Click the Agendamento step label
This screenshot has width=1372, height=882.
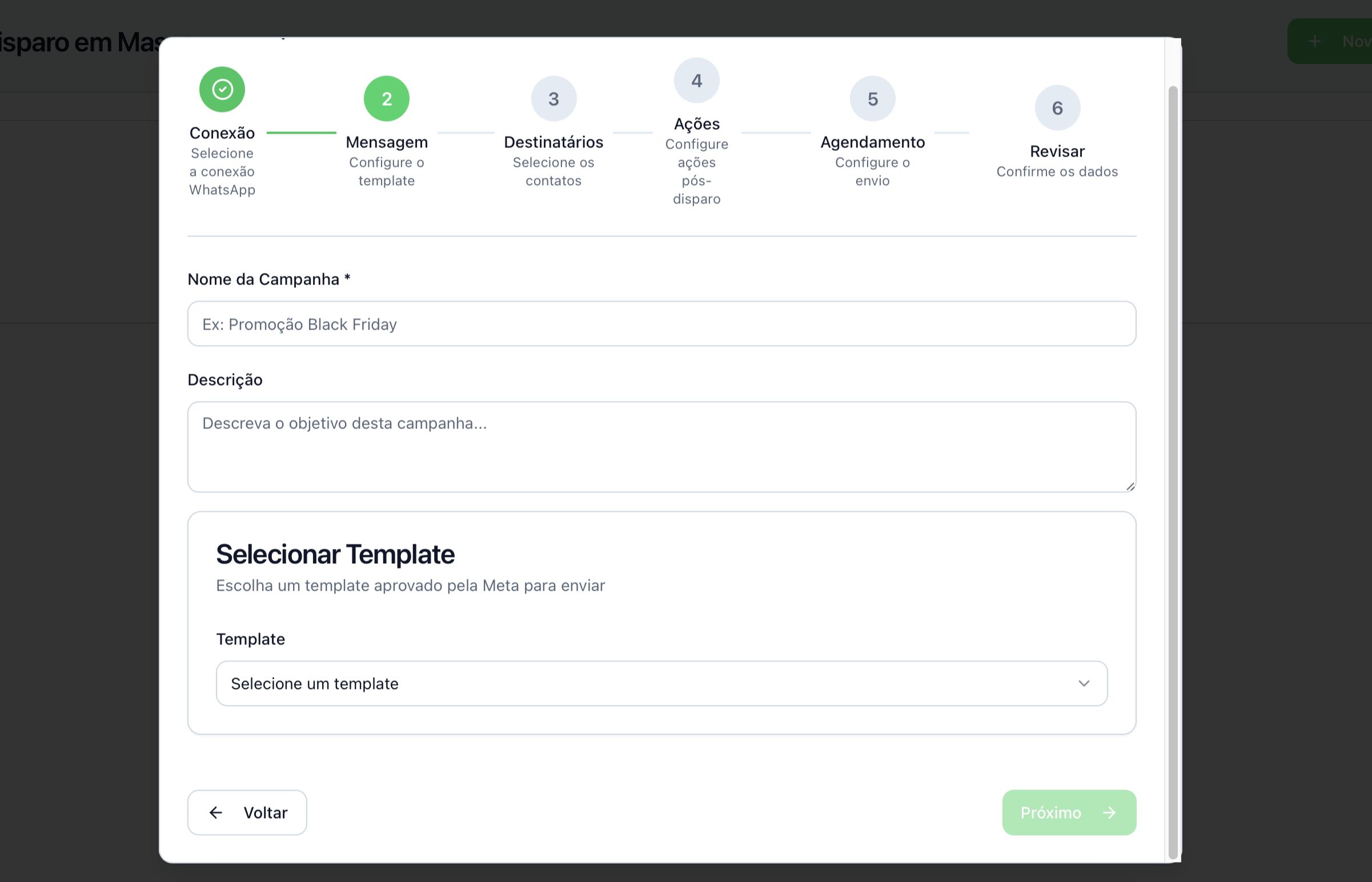tap(872, 142)
